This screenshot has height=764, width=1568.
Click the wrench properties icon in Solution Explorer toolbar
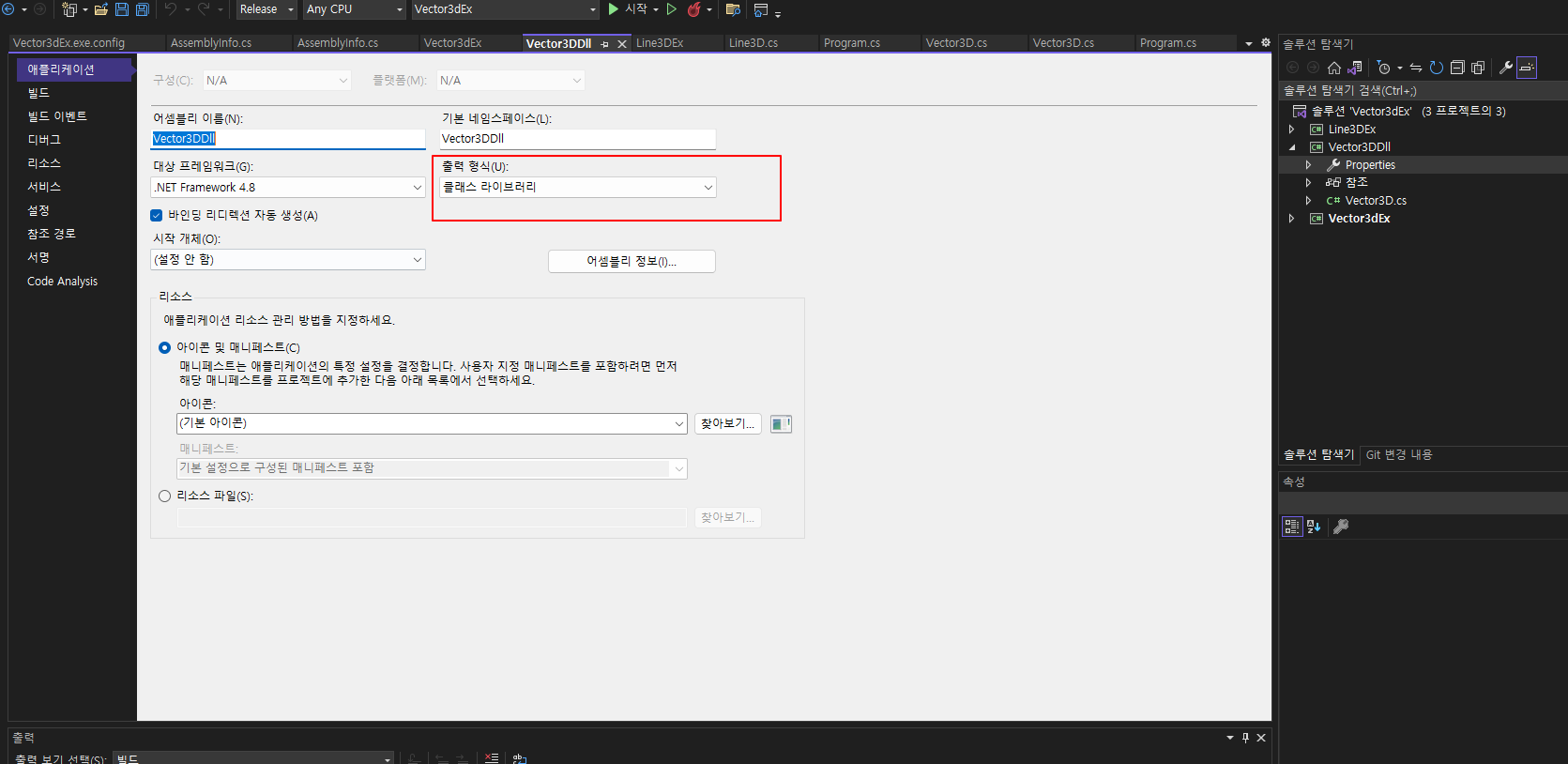[1506, 68]
